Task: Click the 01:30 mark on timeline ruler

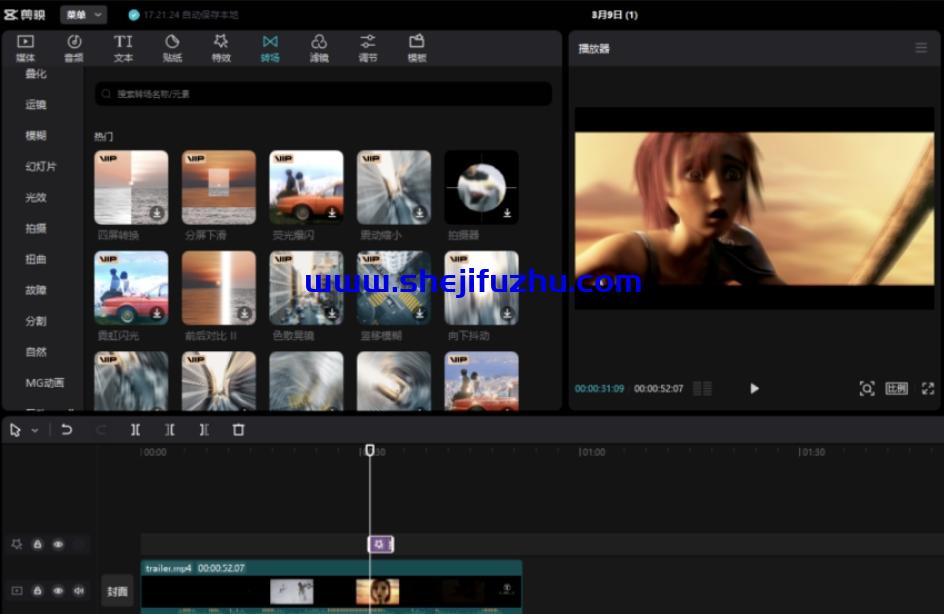Action: tap(812, 452)
